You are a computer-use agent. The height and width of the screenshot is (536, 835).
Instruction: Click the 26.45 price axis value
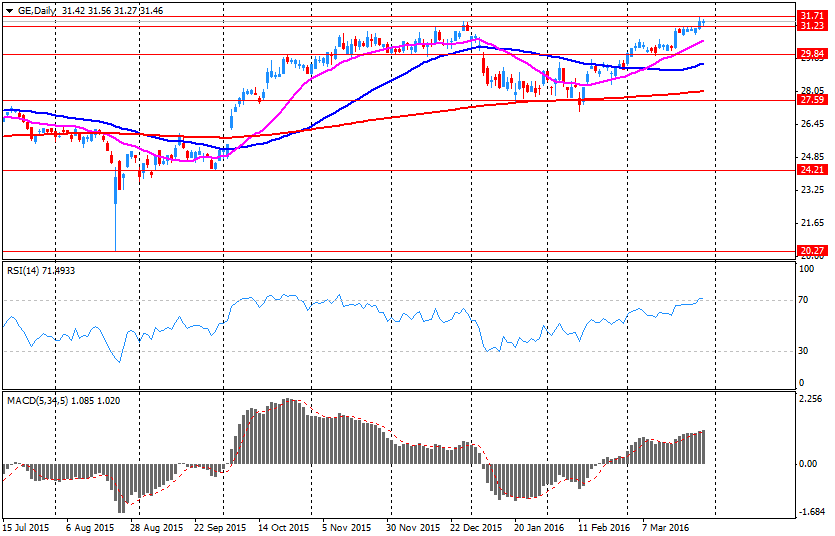[812, 124]
